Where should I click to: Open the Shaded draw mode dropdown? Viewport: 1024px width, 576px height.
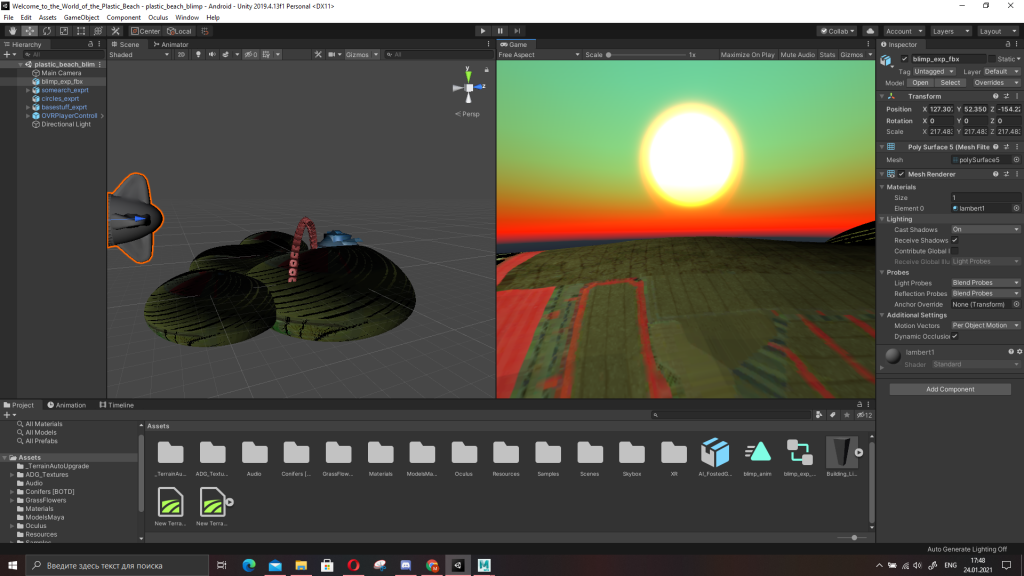click(x=139, y=55)
